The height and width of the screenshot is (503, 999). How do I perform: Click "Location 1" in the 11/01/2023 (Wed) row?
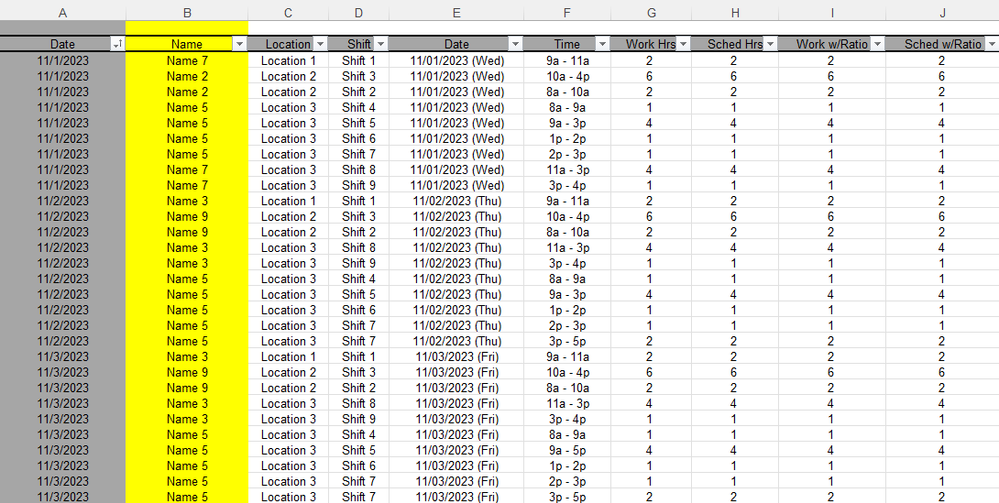coord(288,61)
